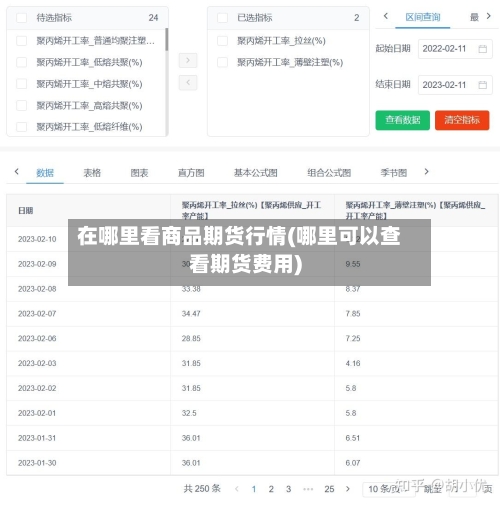500x506 pixels.
Task: Open the 数据 tab
Action: point(45,173)
